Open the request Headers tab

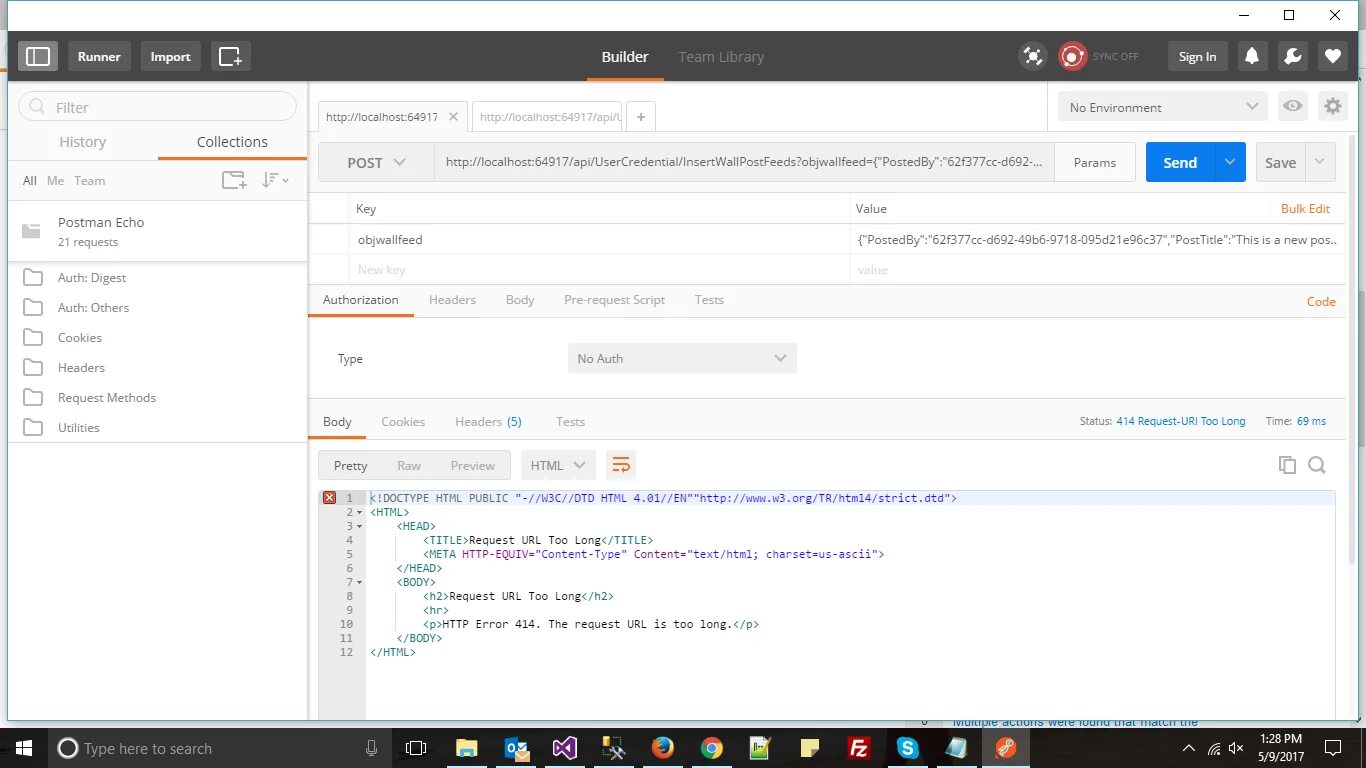coord(452,299)
